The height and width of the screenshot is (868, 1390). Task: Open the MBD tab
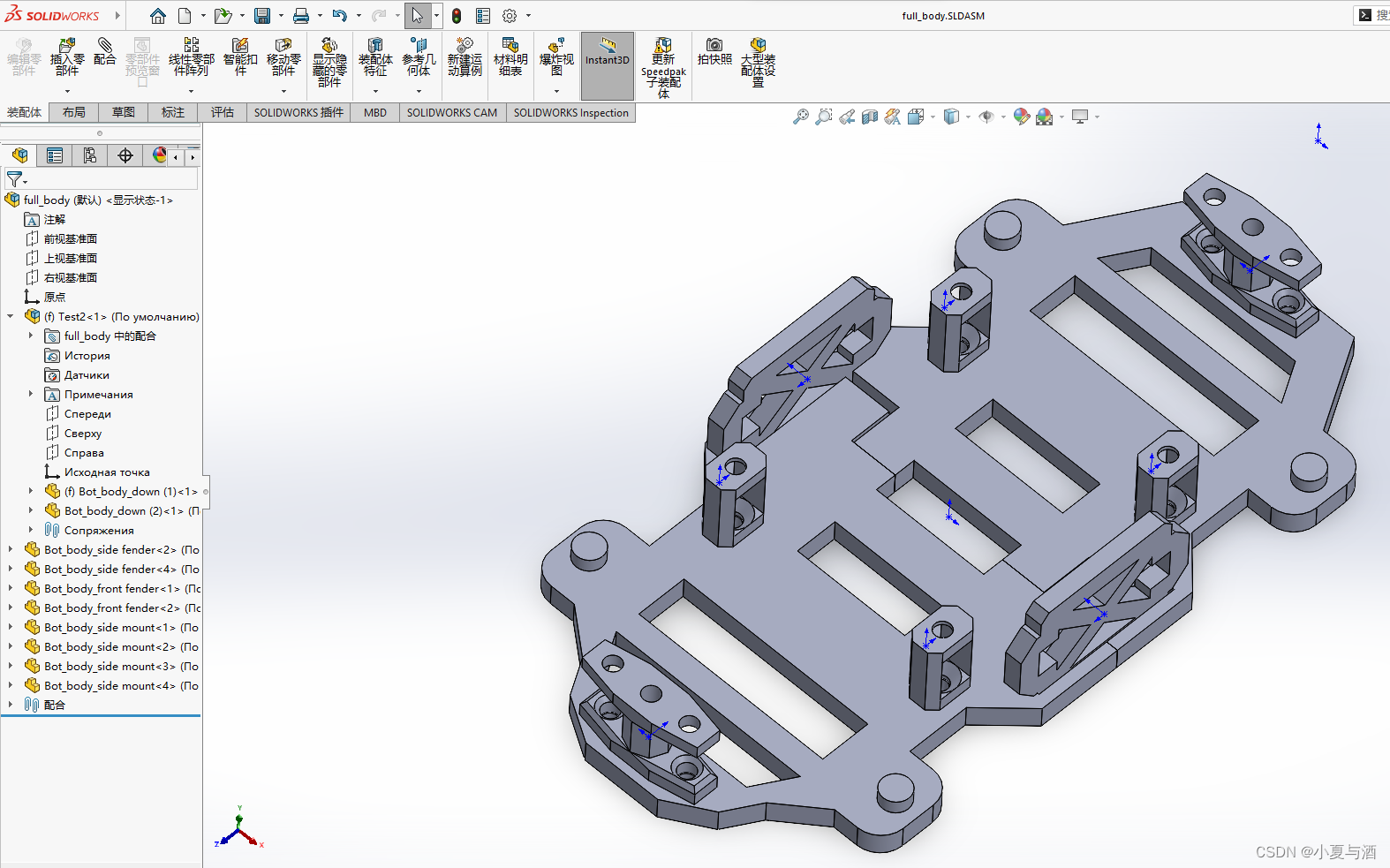click(375, 112)
